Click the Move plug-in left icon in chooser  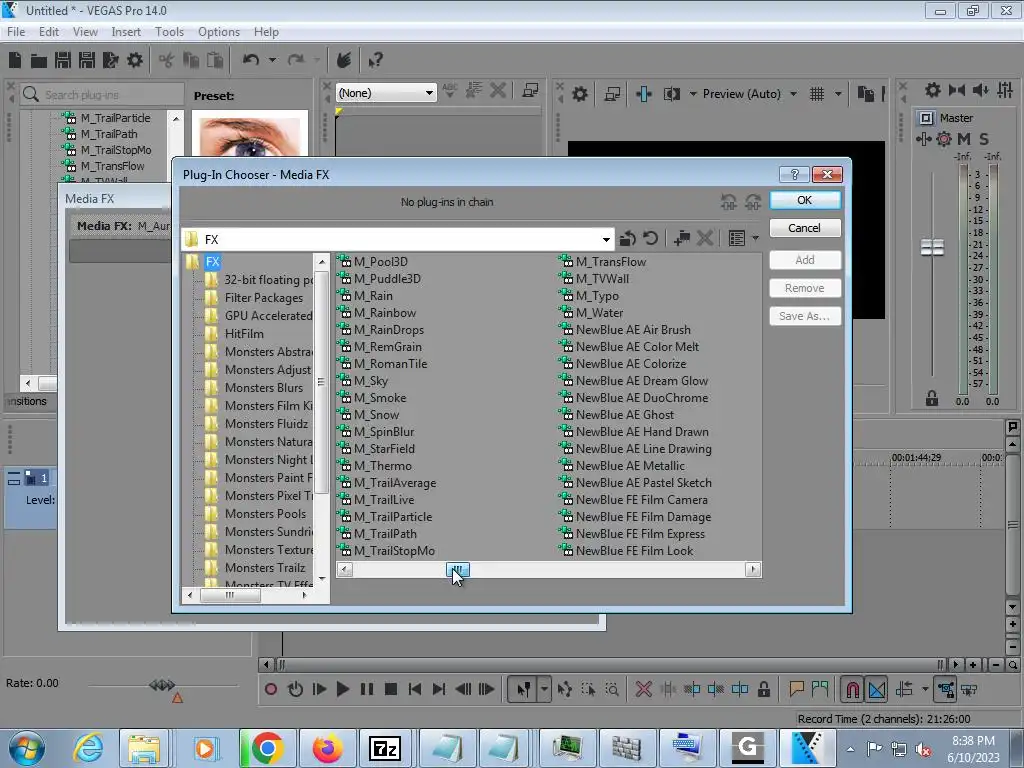click(x=729, y=202)
